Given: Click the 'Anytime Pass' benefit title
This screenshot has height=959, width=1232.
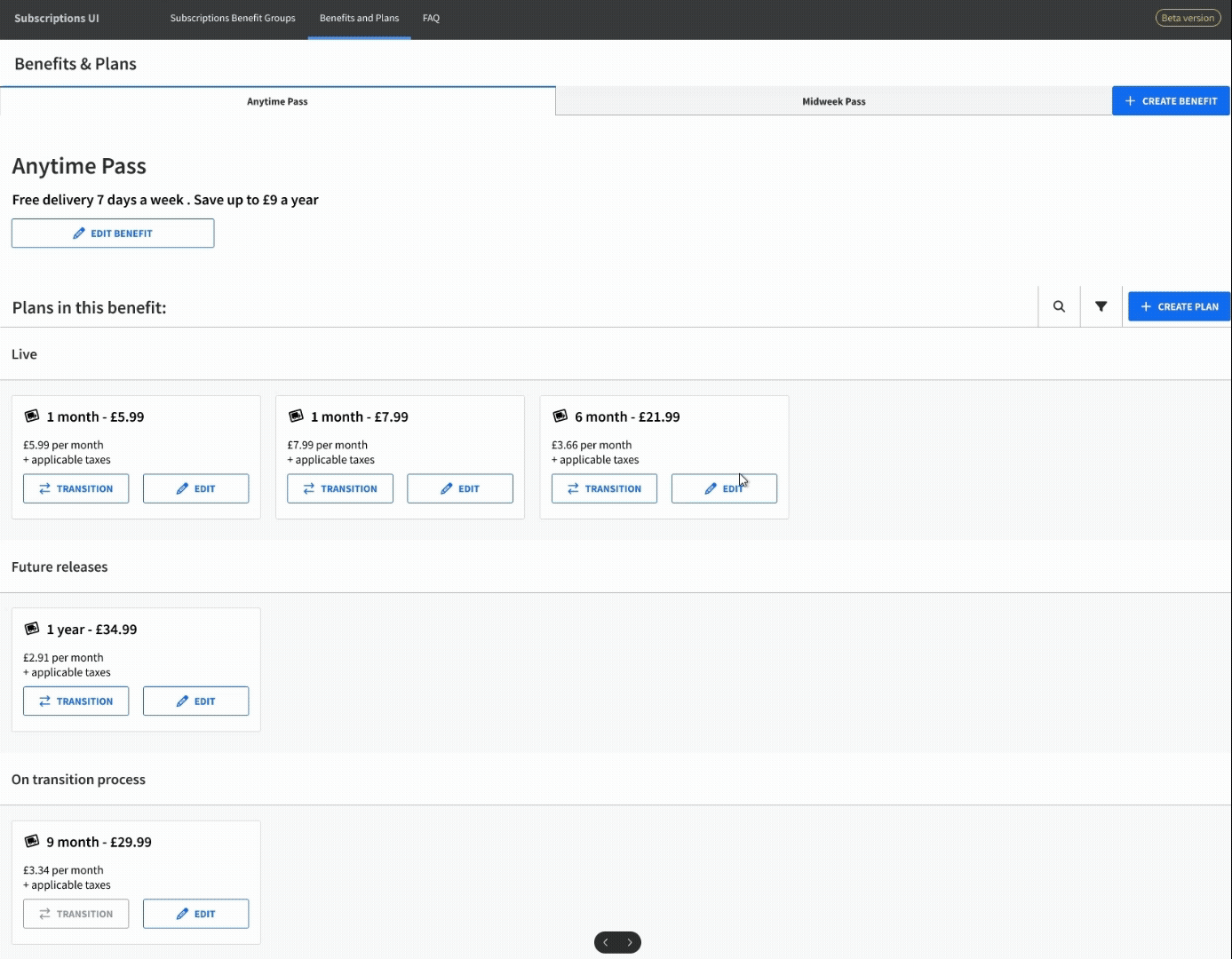Looking at the screenshot, I should tap(79, 166).
